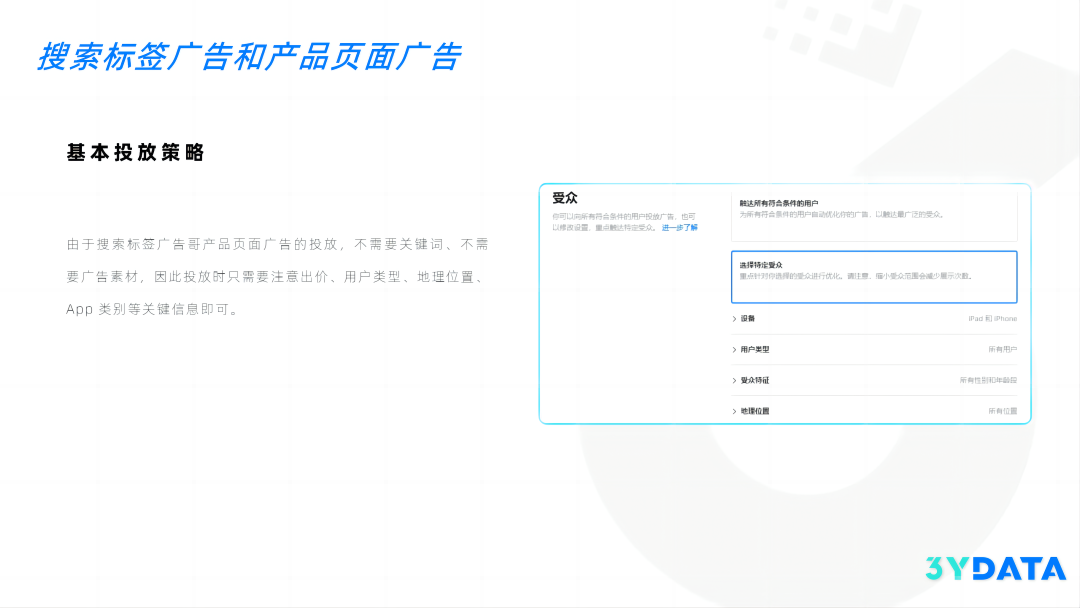Select the 选择特定受众 option card
The height and width of the screenshot is (608, 1080).
[x=874, y=277]
